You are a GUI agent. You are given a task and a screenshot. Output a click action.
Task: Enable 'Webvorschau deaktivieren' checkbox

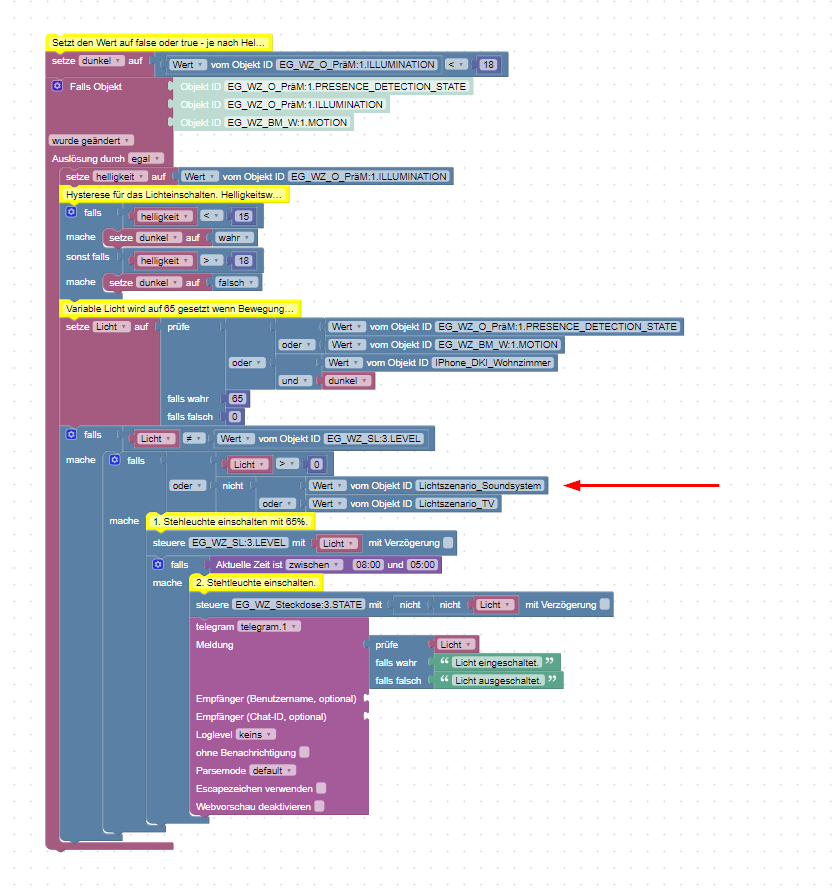pos(319,806)
